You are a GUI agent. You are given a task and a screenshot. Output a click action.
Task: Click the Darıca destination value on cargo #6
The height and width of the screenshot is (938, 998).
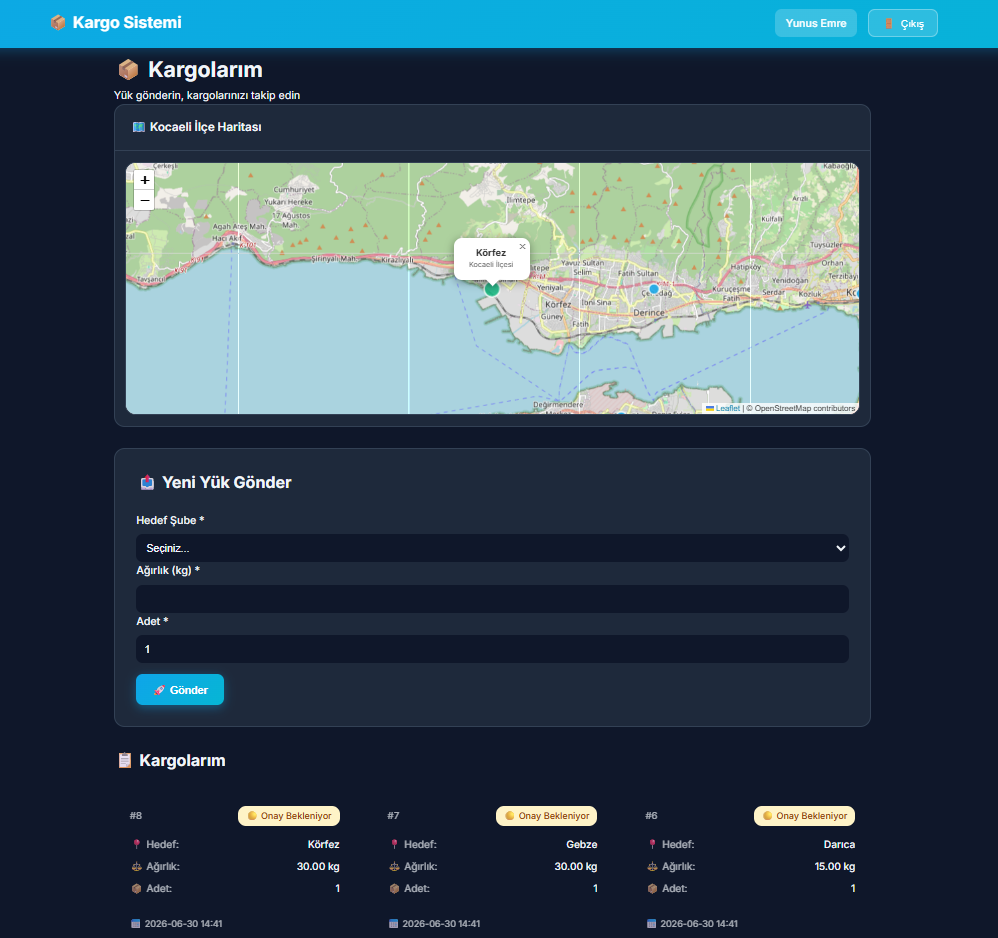840,844
